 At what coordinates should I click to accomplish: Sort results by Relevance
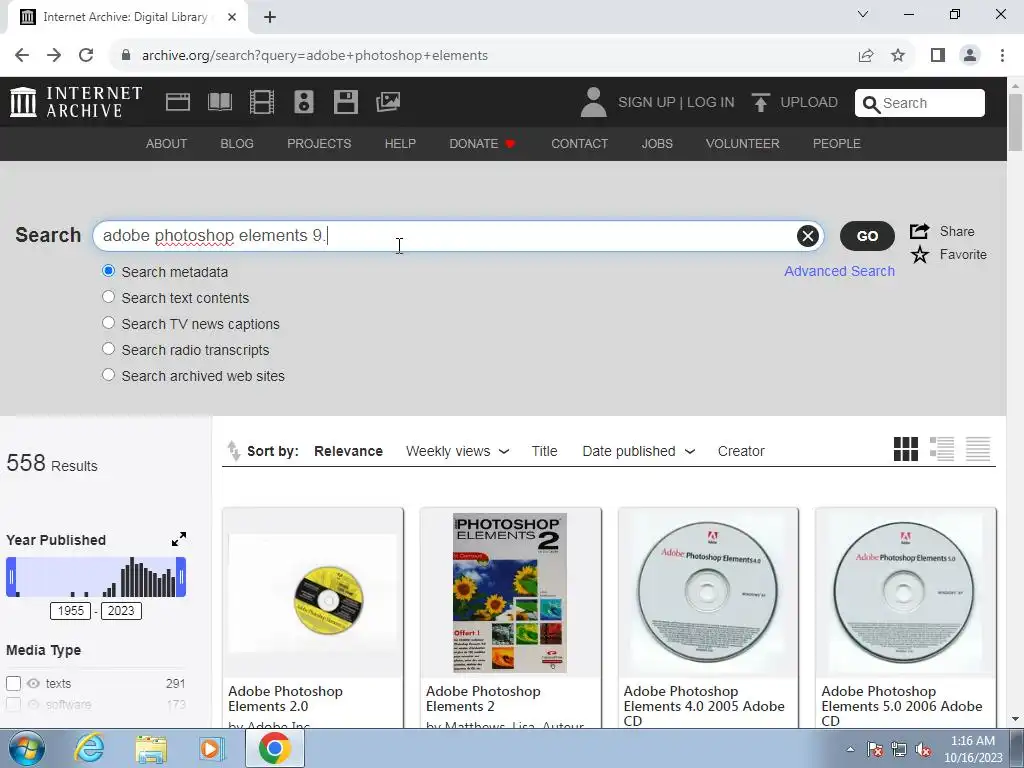pyautogui.click(x=349, y=451)
